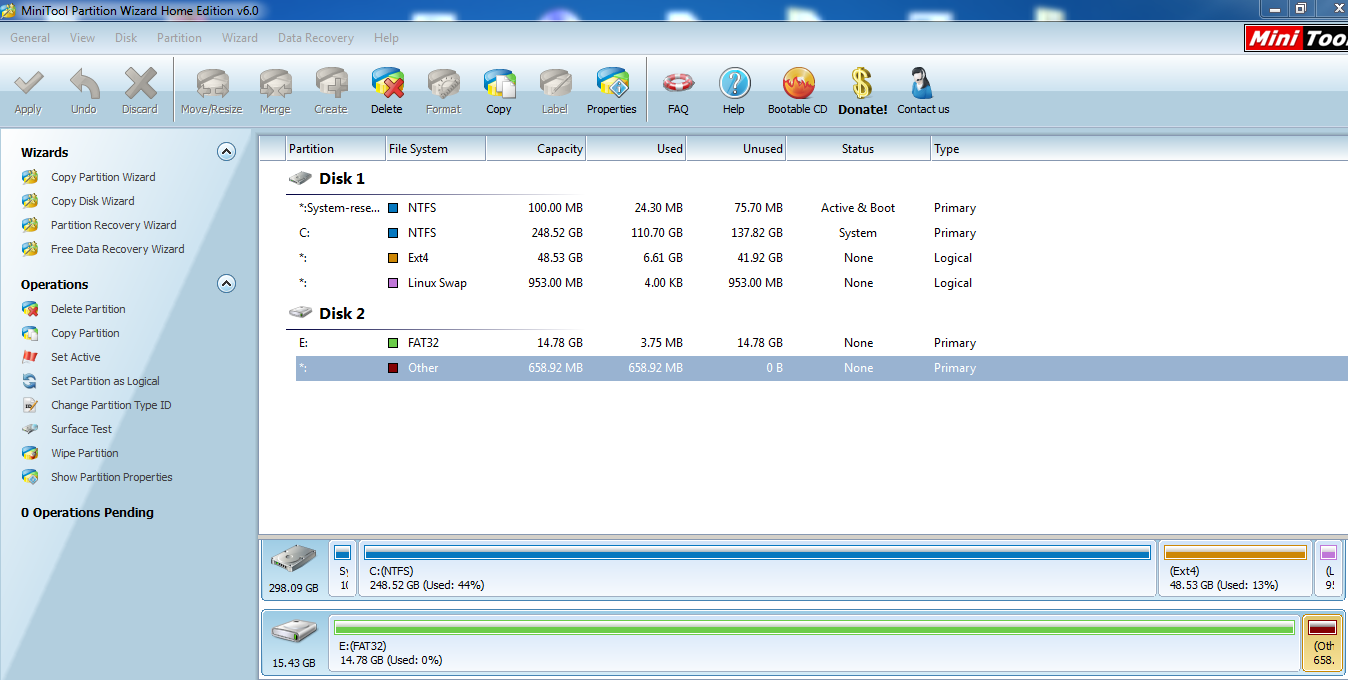This screenshot has height=680, width=1348.
Task: Sort by the Unused column header
Action: click(x=735, y=149)
